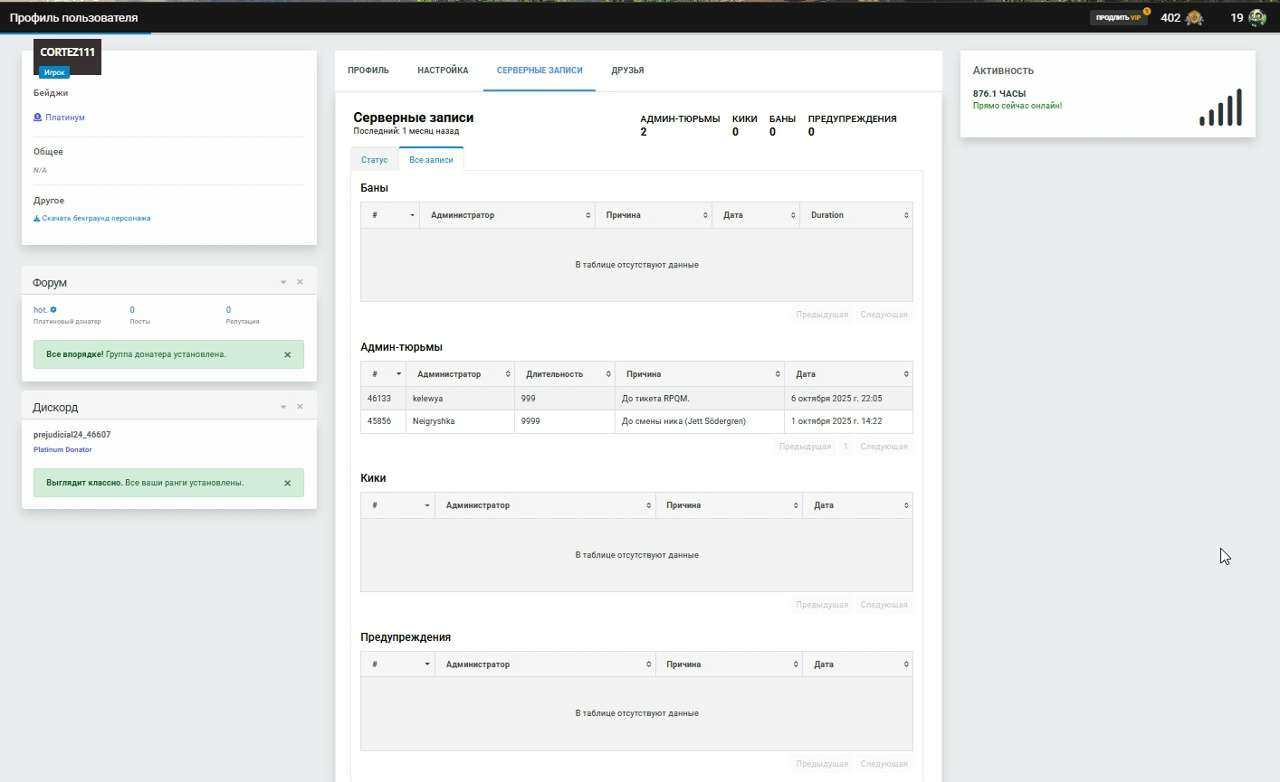1280x782 pixels.
Task: Sort Админ-тюрьмы table by Дата column
Action: click(x=848, y=374)
